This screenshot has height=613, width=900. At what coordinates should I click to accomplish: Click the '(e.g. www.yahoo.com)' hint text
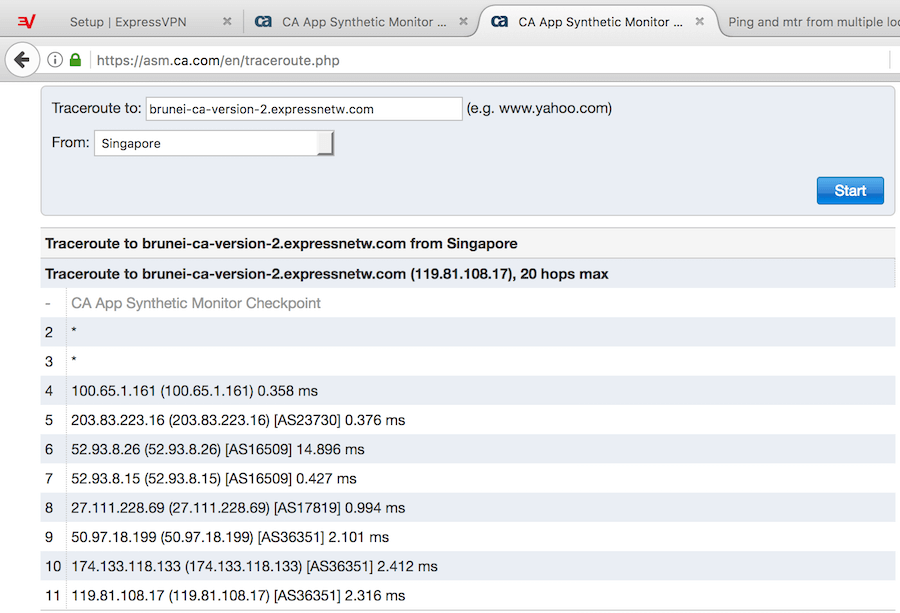pos(539,108)
